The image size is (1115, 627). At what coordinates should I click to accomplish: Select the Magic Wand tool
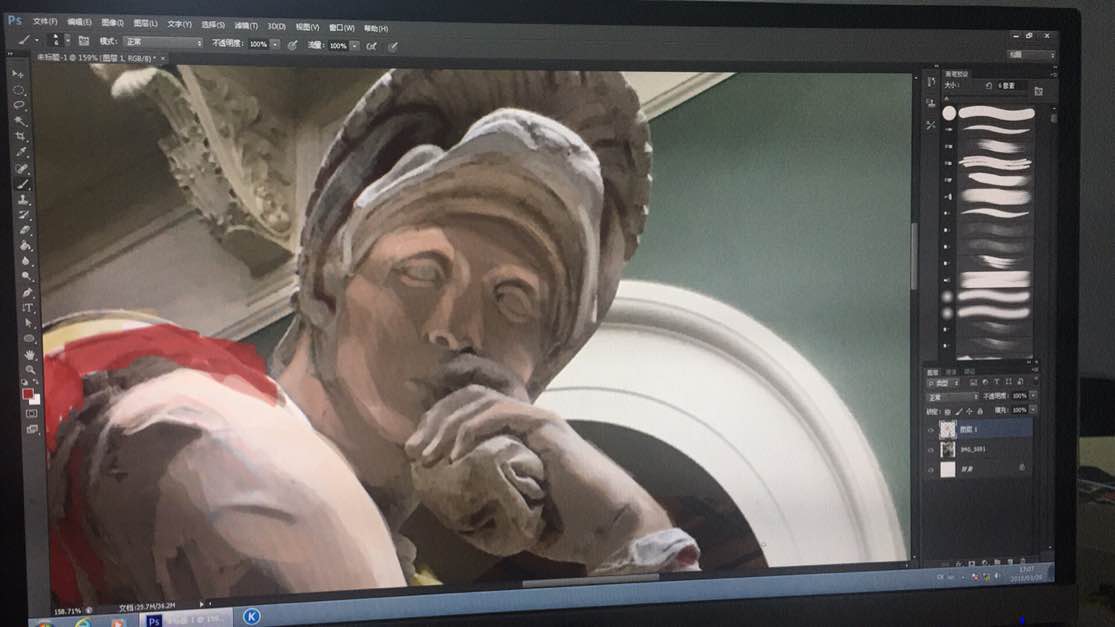pyautogui.click(x=20, y=121)
